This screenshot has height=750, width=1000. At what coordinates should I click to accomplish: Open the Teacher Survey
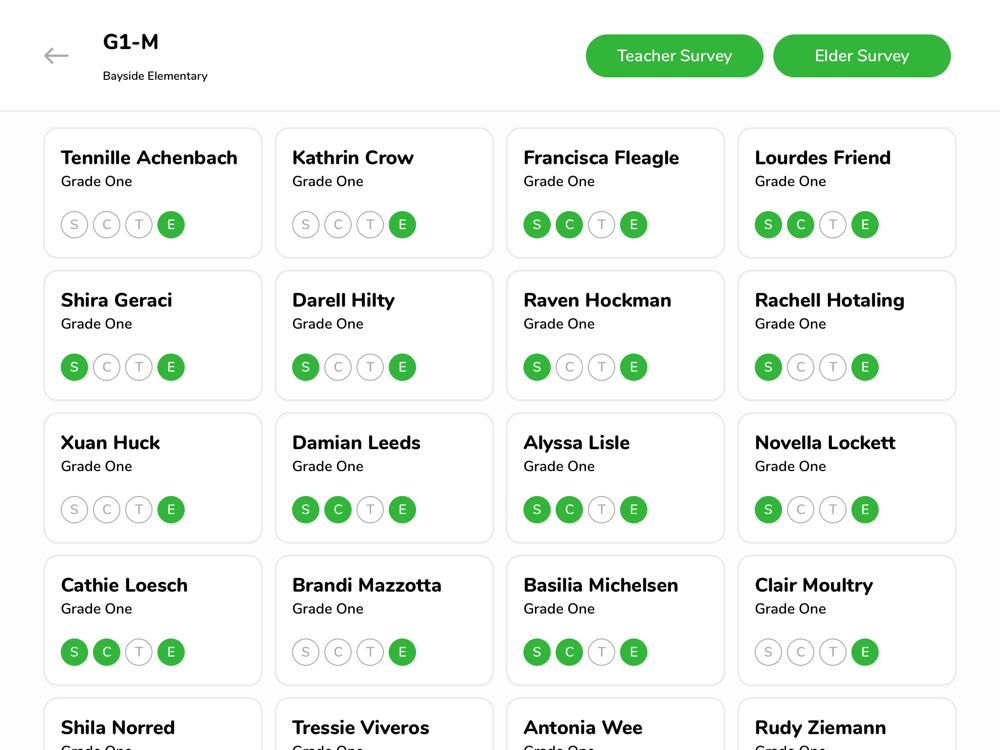(x=674, y=56)
